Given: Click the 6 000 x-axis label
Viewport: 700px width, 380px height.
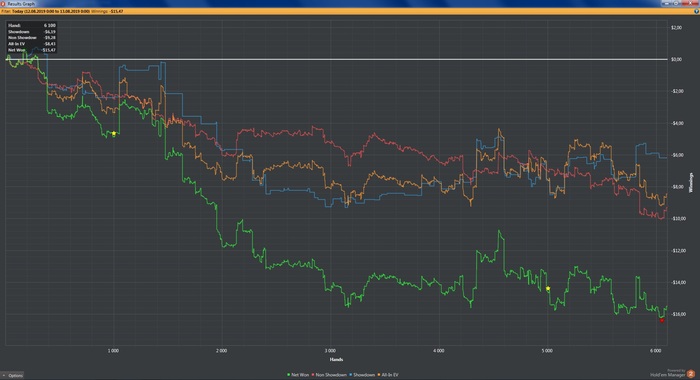Looking at the screenshot, I should (x=655, y=351).
